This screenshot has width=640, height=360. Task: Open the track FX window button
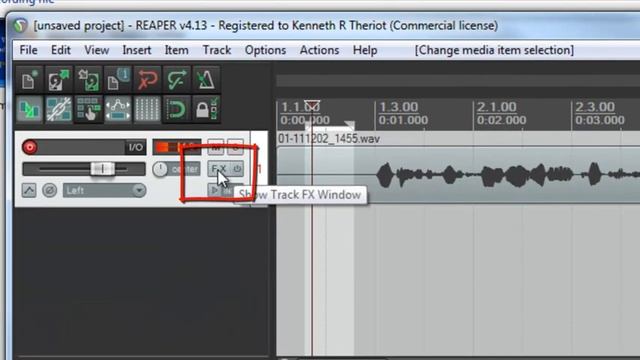click(x=219, y=169)
